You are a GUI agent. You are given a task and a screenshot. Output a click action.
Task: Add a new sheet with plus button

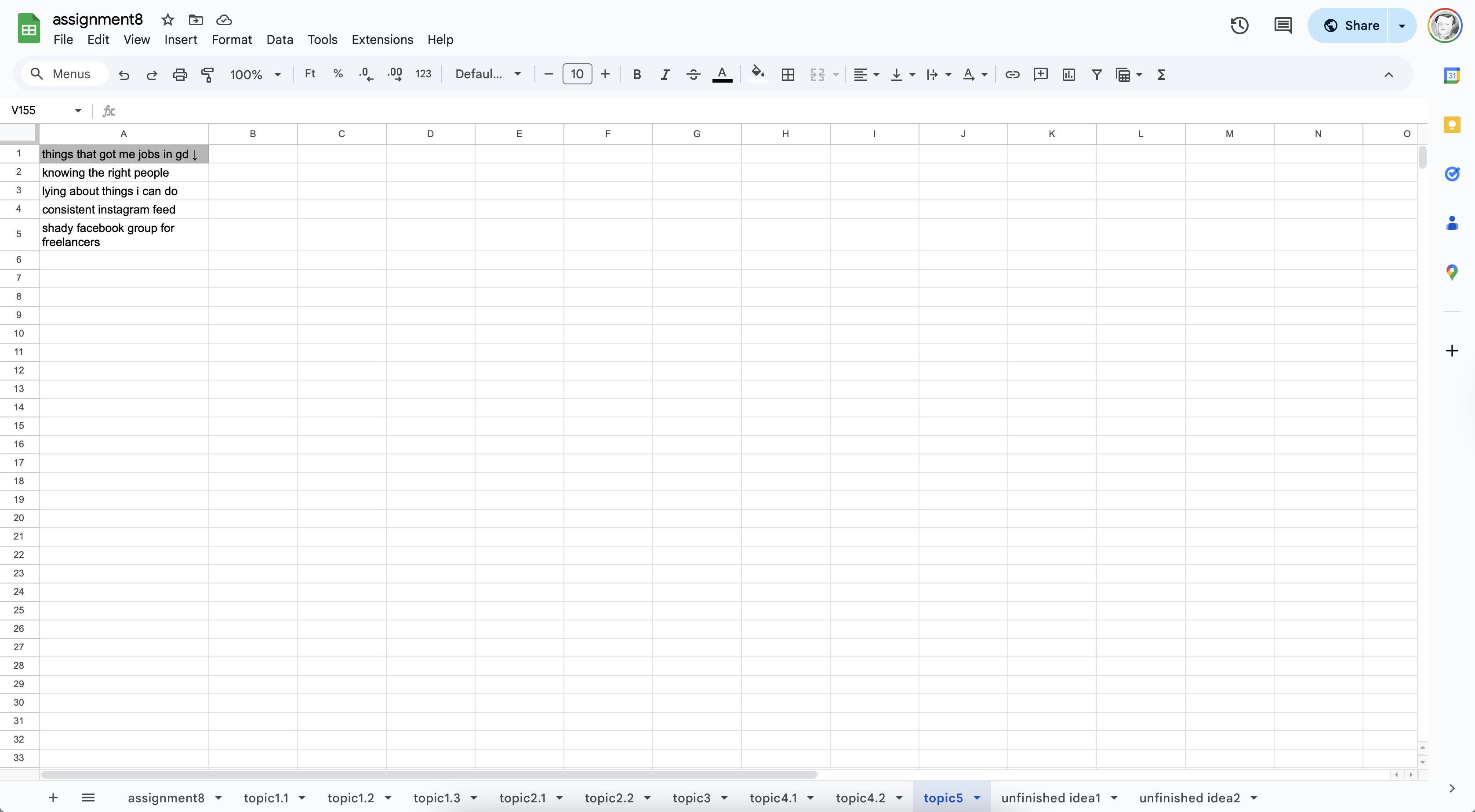pos(53,797)
